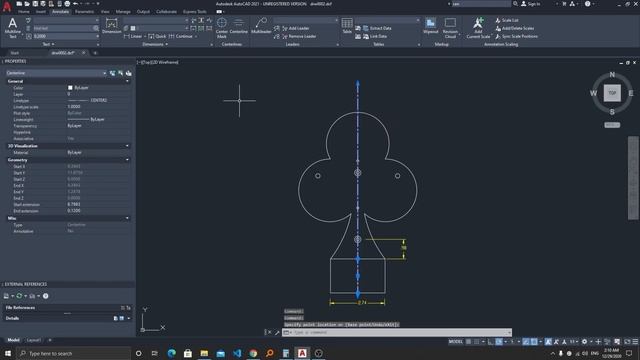Click the Remove Leader tool
640x360 pixels.
point(299,36)
